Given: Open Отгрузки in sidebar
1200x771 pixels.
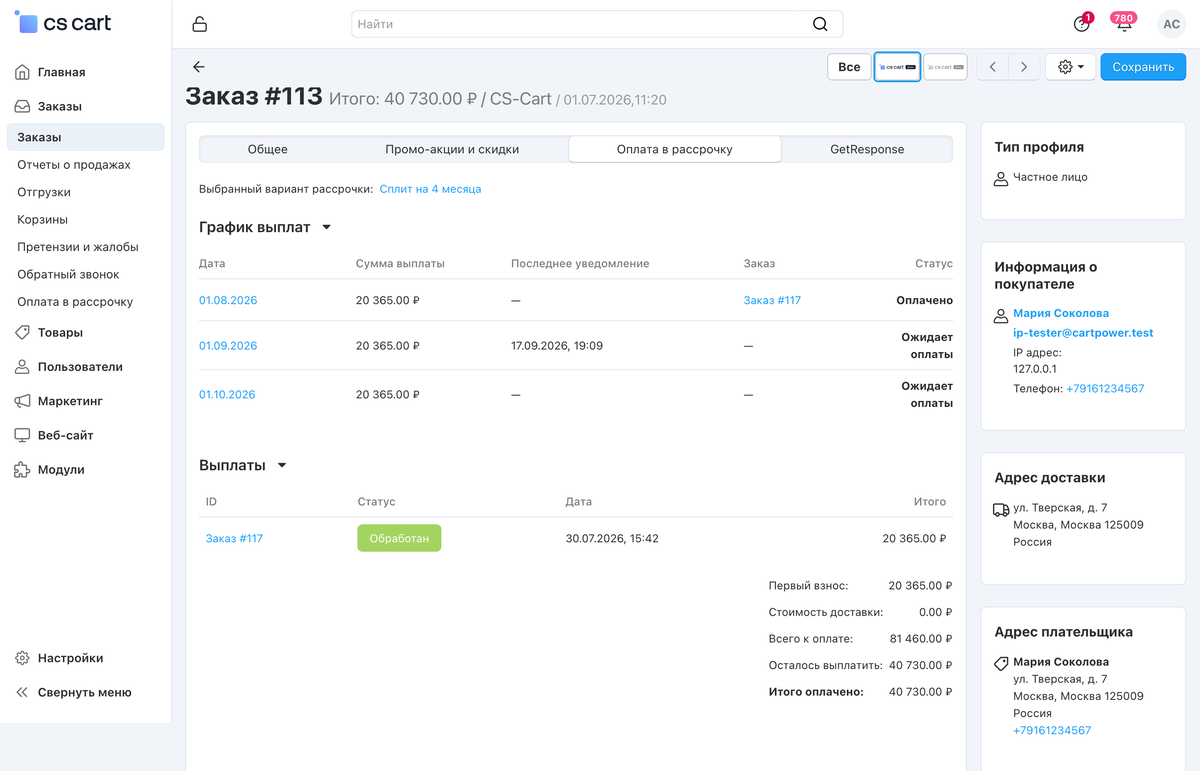Looking at the screenshot, I should [44, 192].
